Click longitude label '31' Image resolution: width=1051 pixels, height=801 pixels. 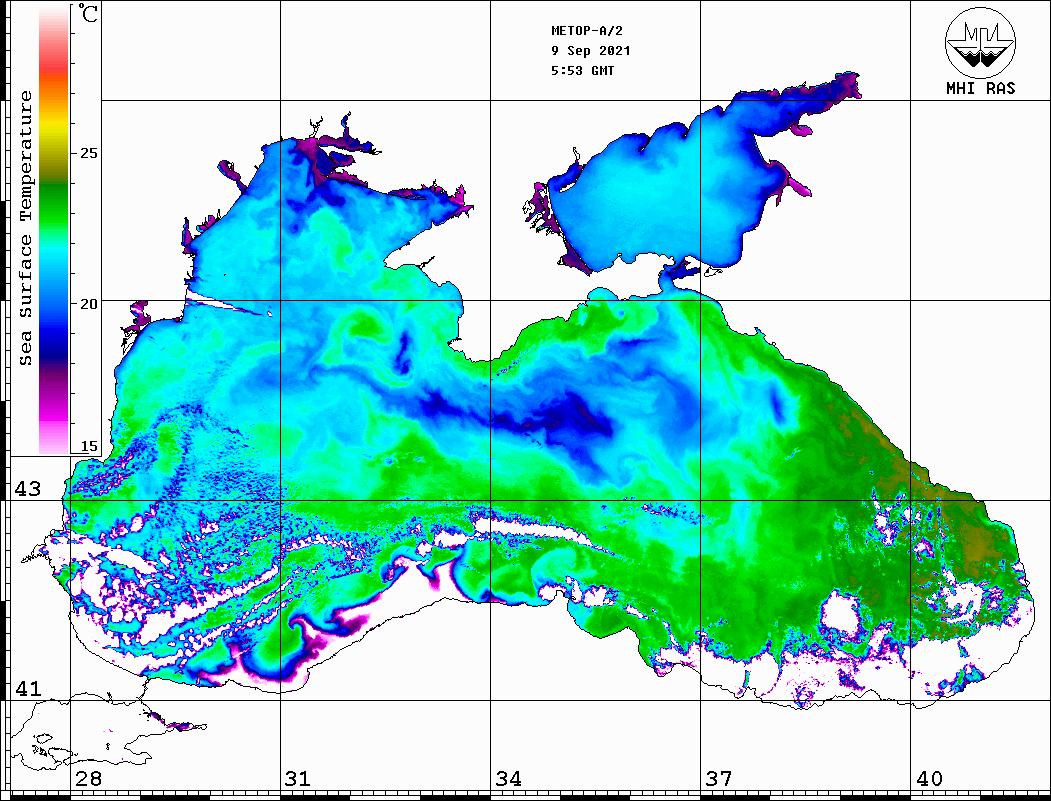298,778
